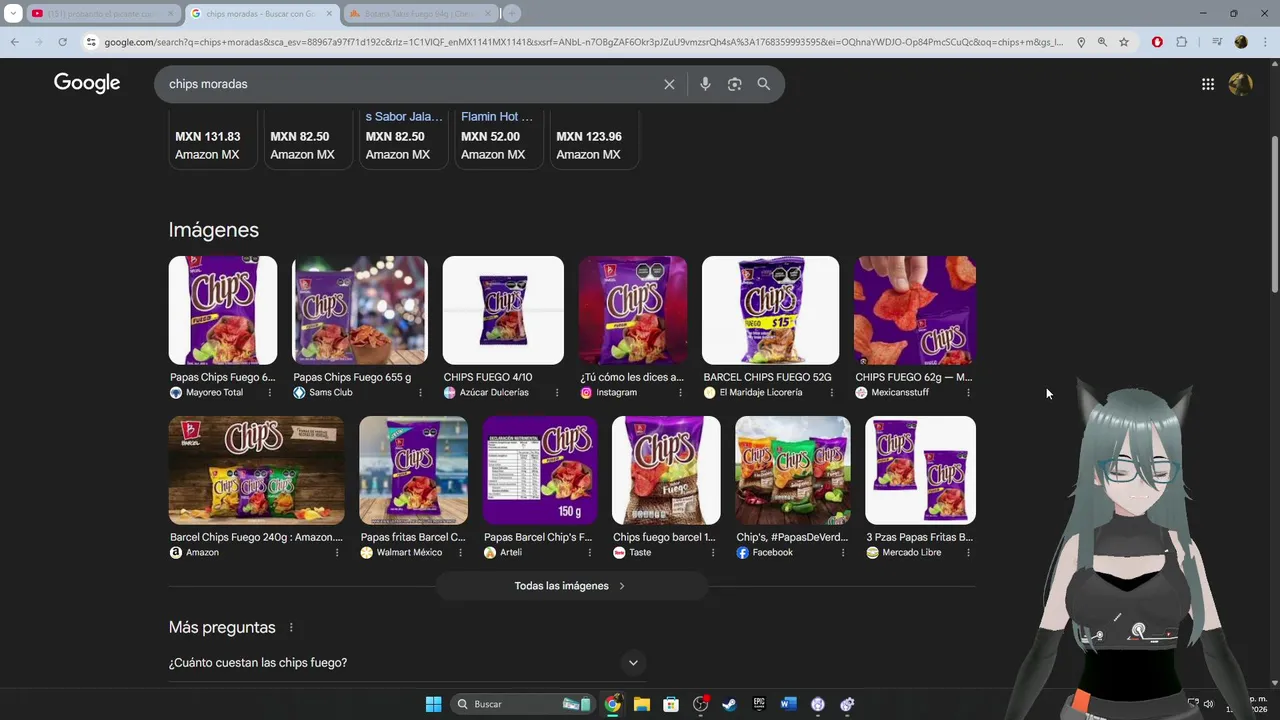The width and height of the screenshot is (1280, 720).
Task: Open Microsoft Word from taskbar
Action: point(788,704)
